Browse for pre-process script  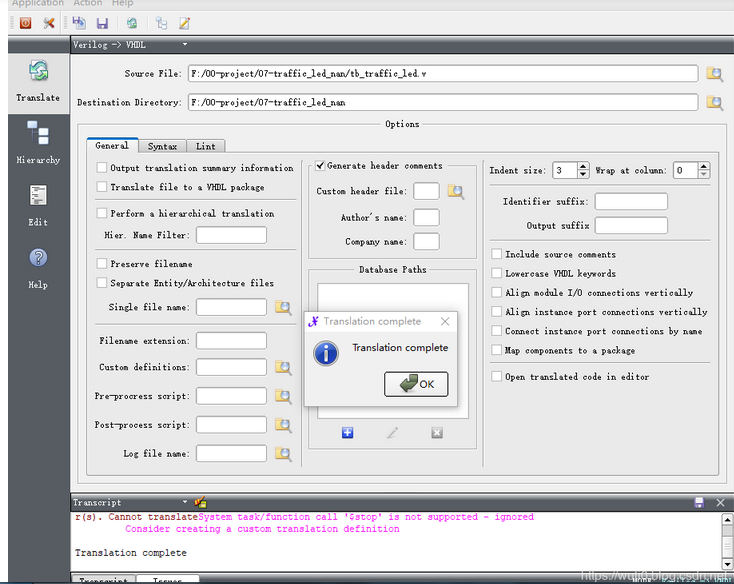[x=283, y=396]
